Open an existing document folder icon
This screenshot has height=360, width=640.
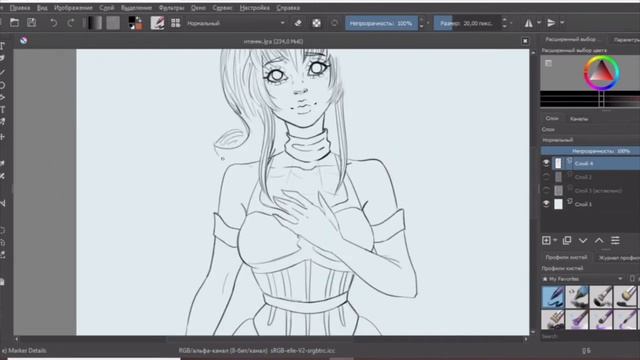pos(15,23)
